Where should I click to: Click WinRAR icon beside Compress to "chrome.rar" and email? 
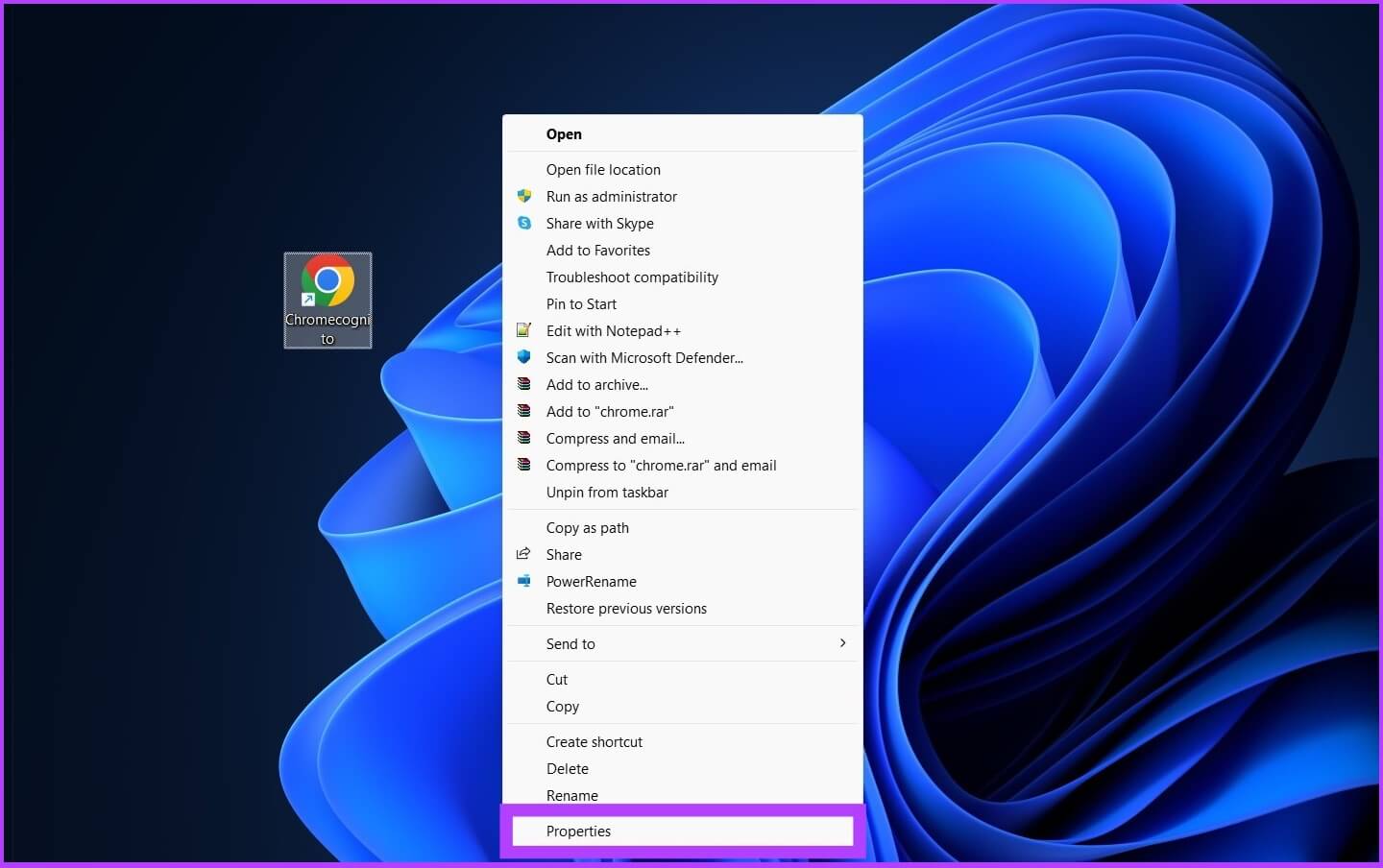coord(524,465)
